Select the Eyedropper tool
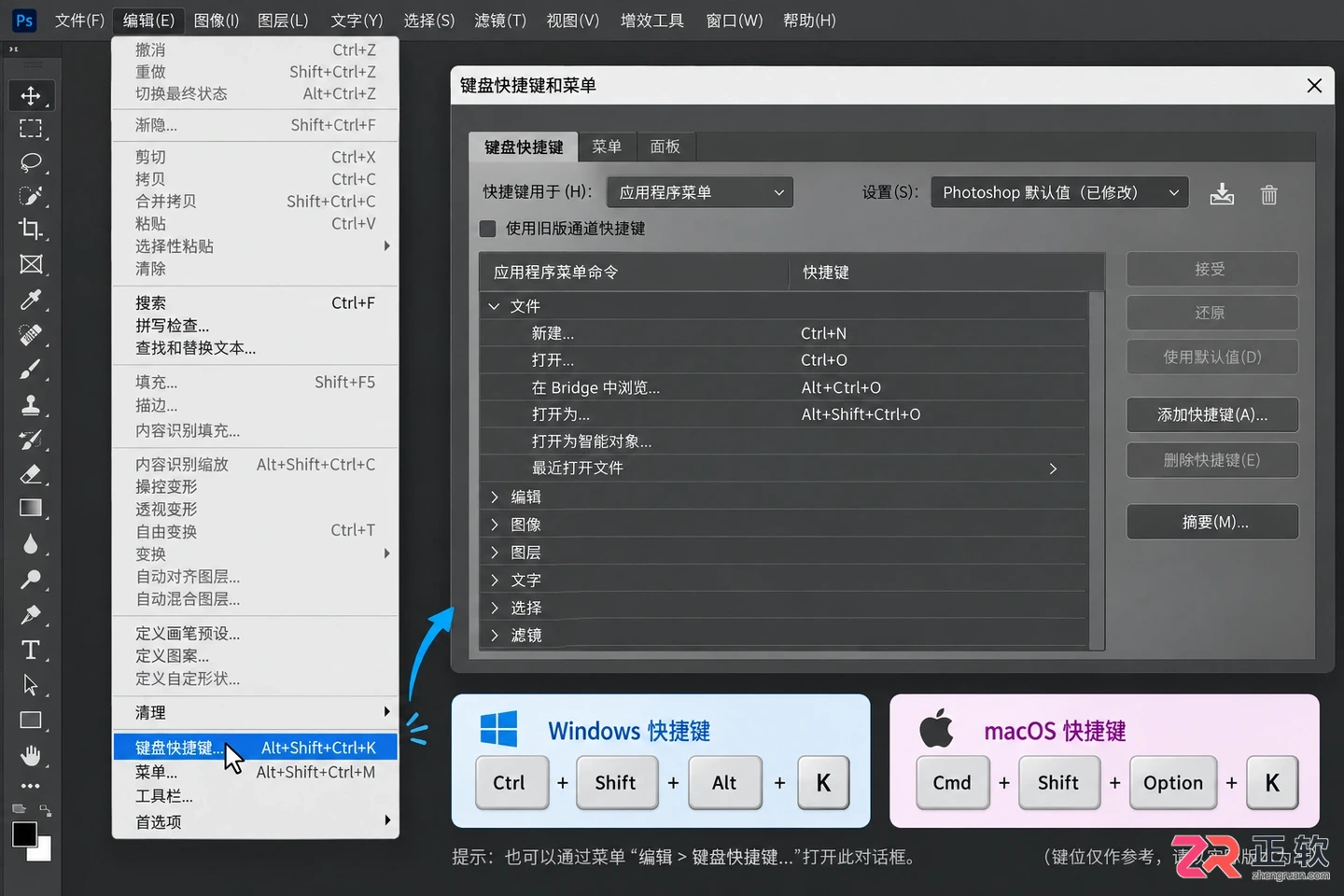This screenshot has height=896, width=1344. point(31,300)
